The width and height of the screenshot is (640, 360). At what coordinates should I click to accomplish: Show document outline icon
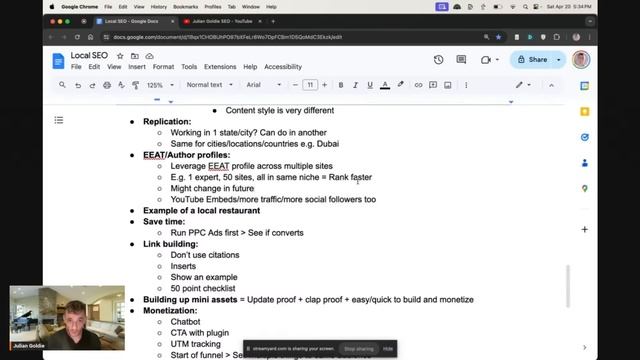click(59, 120)
